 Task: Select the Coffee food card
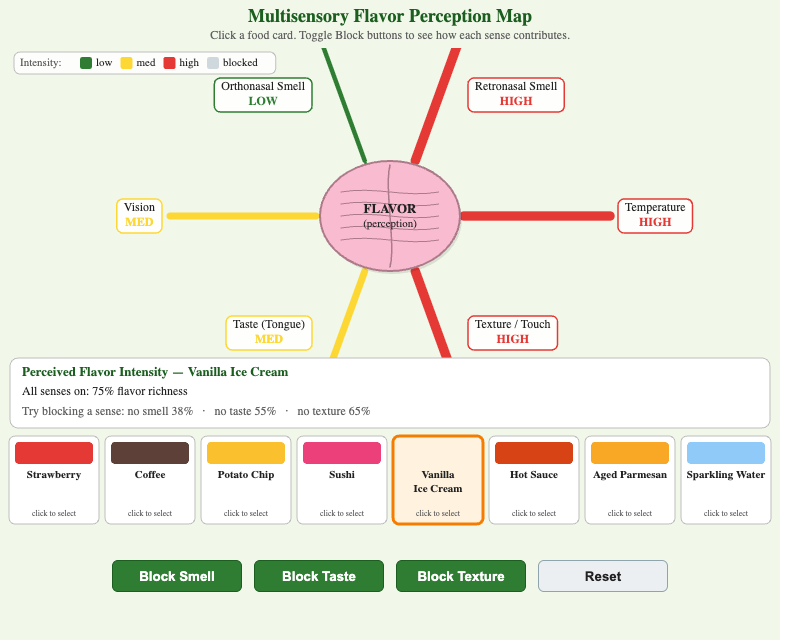point(150,480)
